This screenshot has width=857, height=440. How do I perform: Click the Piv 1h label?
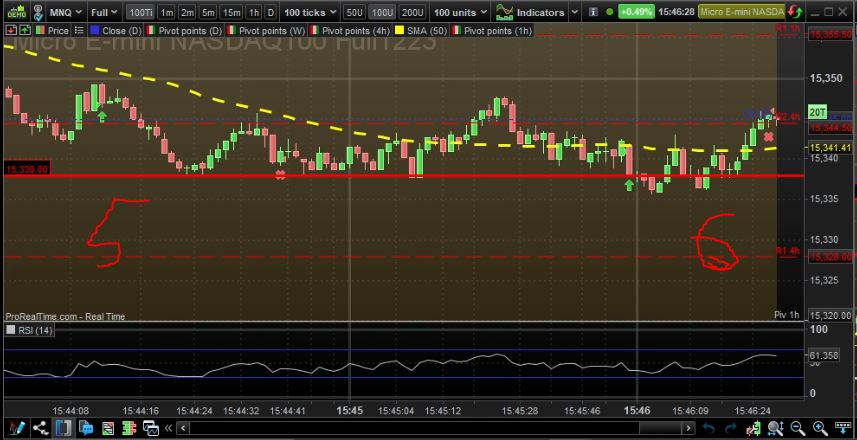(787, 315)
